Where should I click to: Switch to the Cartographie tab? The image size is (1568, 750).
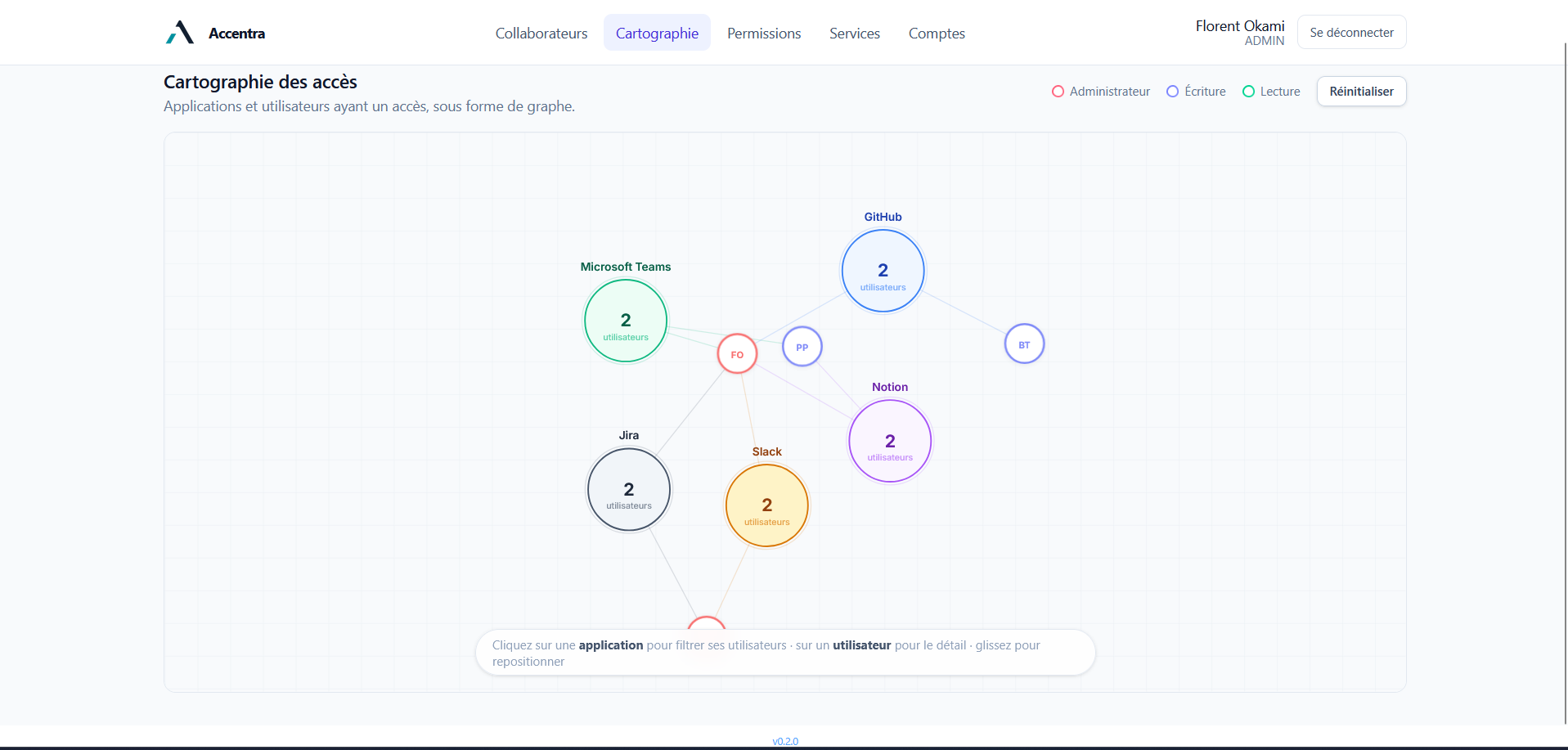(657, 33)
